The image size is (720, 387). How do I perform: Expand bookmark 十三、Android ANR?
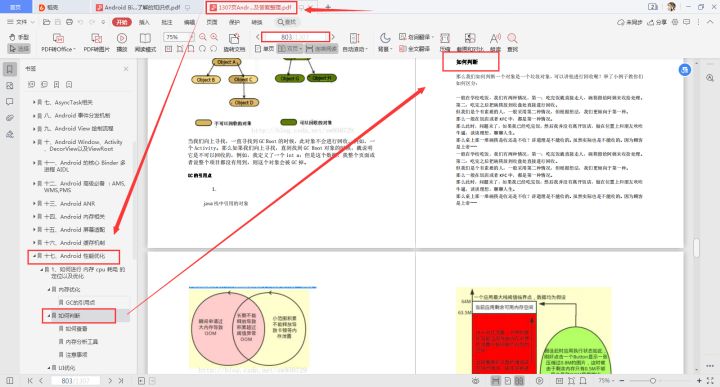34,203
